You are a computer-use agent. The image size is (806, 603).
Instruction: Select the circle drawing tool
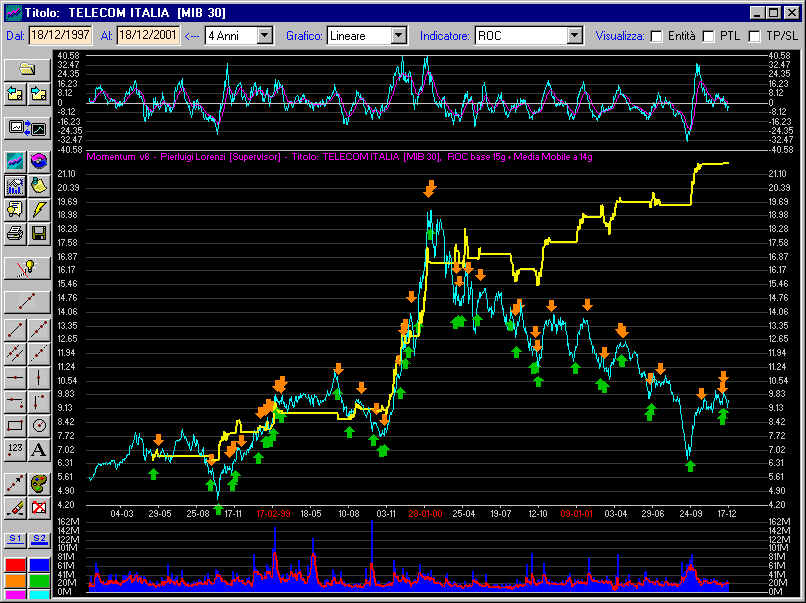pos(39,425)
